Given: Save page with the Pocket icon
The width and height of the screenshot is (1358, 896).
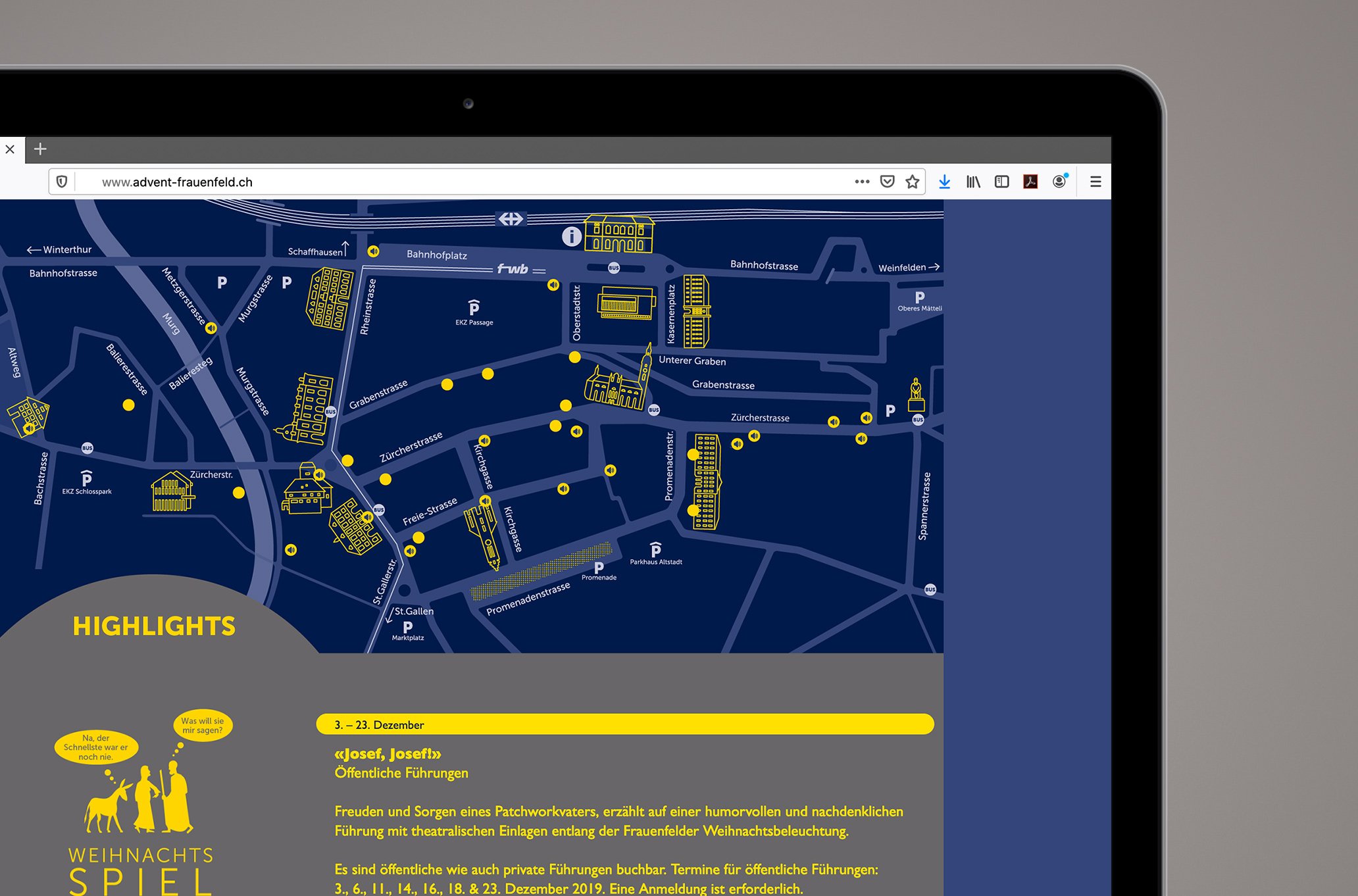Looking at the screenshot, I should (x=887, y=182).
